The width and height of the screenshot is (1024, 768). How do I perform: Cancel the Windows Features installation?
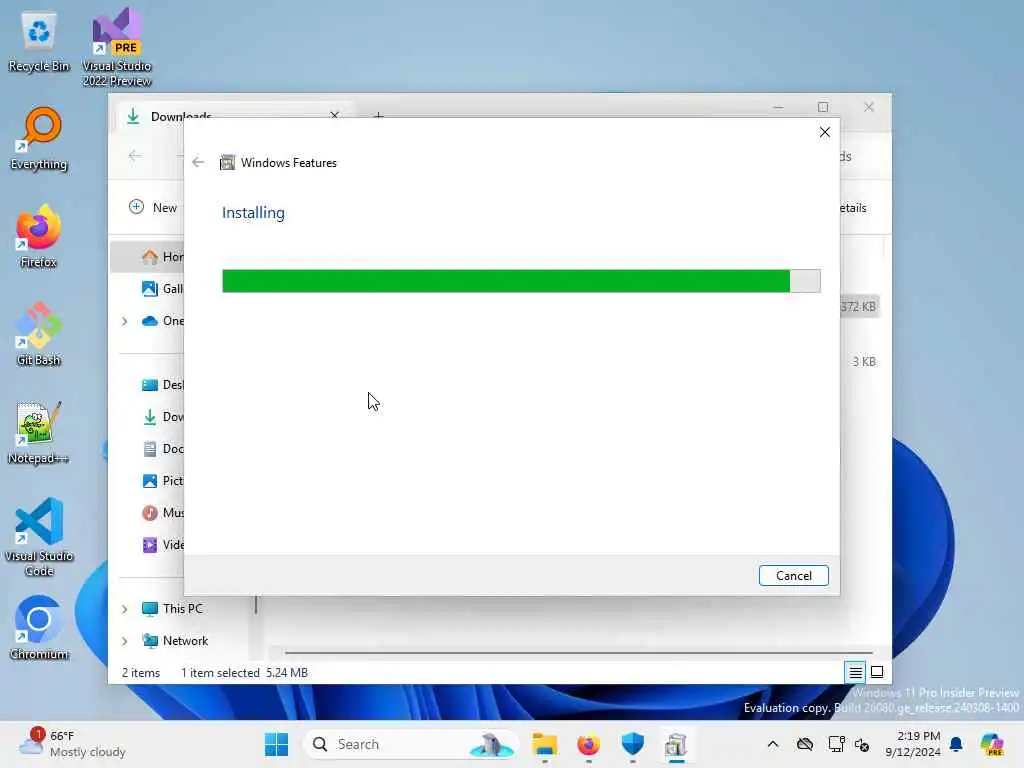click(x=793, y=575)
